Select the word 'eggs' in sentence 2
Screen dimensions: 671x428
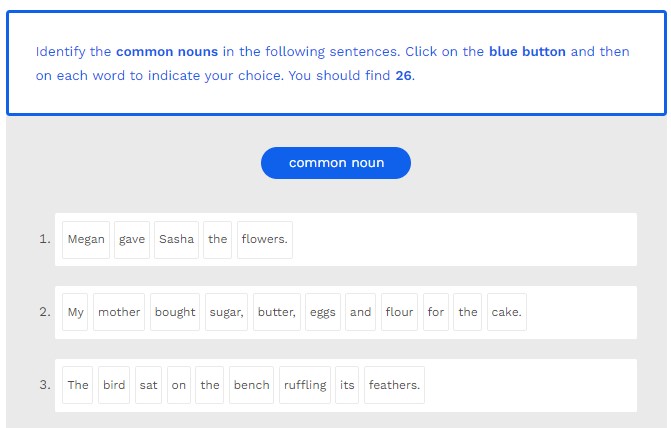click(323, 312)
